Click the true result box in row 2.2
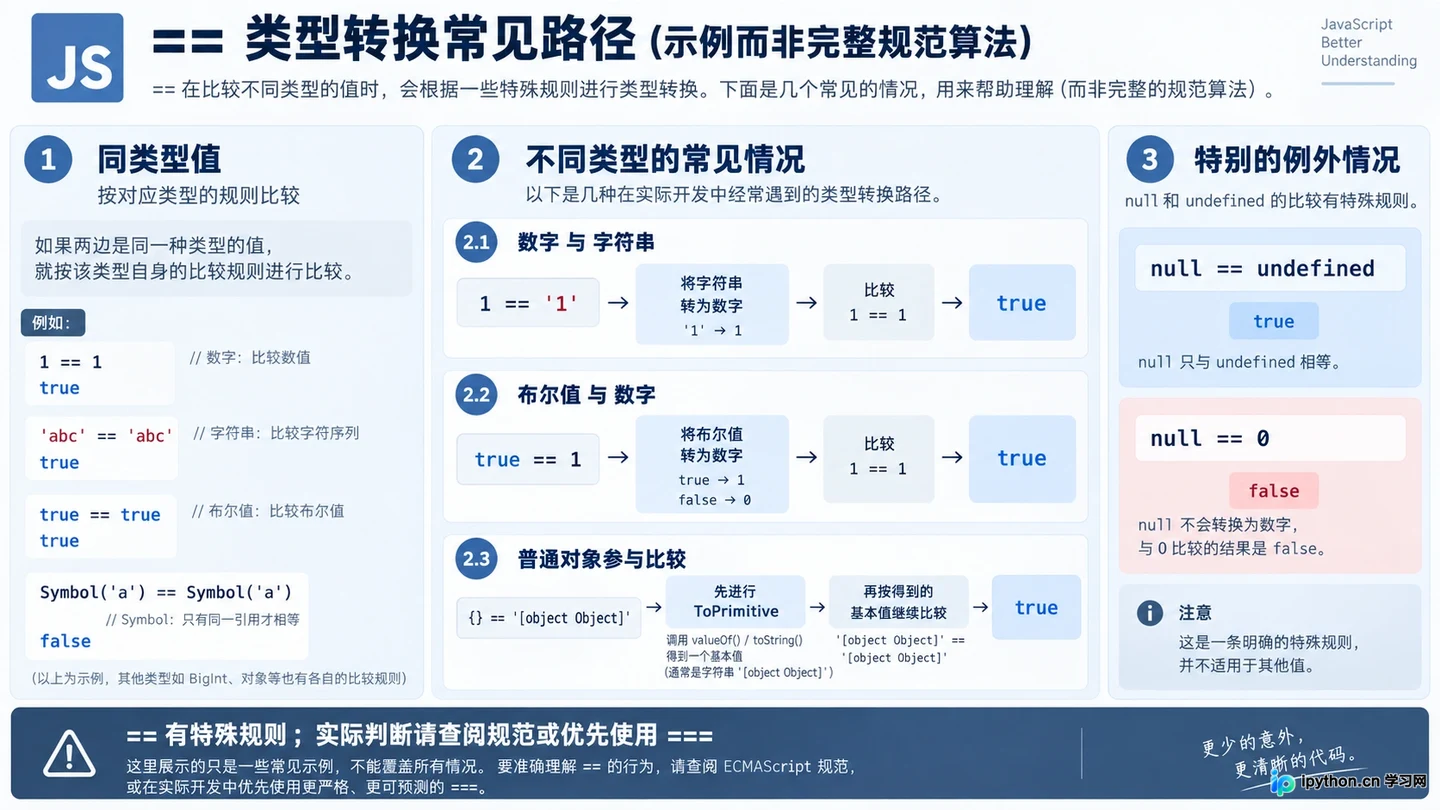This screenshot has height=810, width=1440. click(1021, 458)
